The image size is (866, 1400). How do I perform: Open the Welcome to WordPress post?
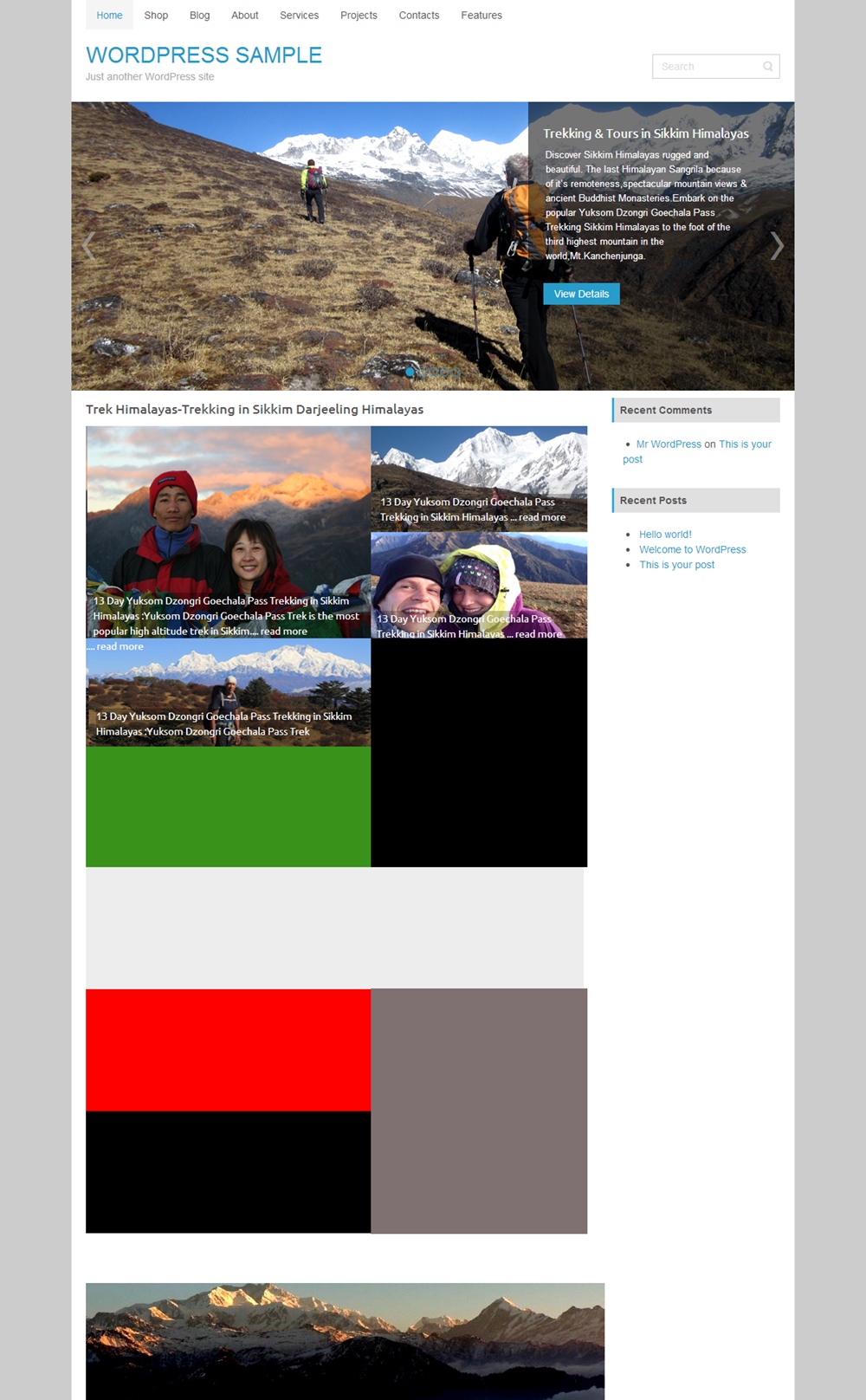693,549
